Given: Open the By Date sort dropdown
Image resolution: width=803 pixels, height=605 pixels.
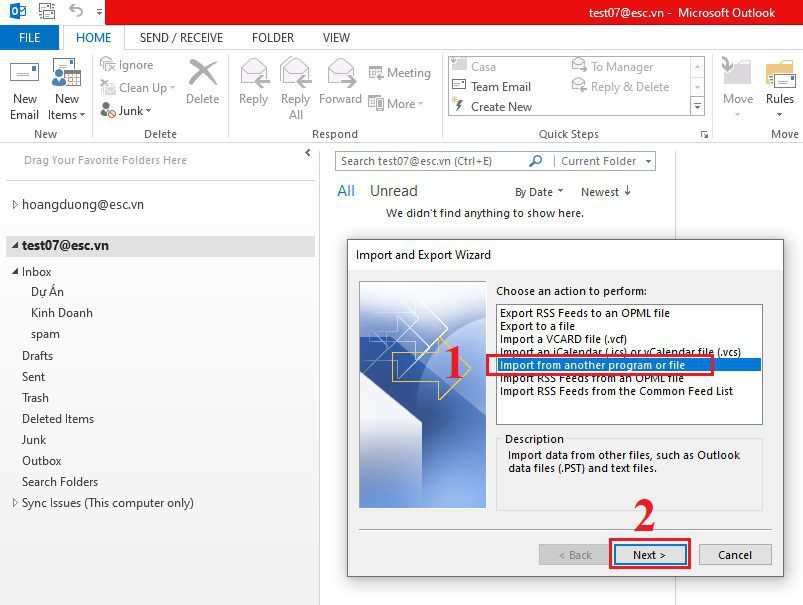Looking at the screenshot, I should point(538,192).
